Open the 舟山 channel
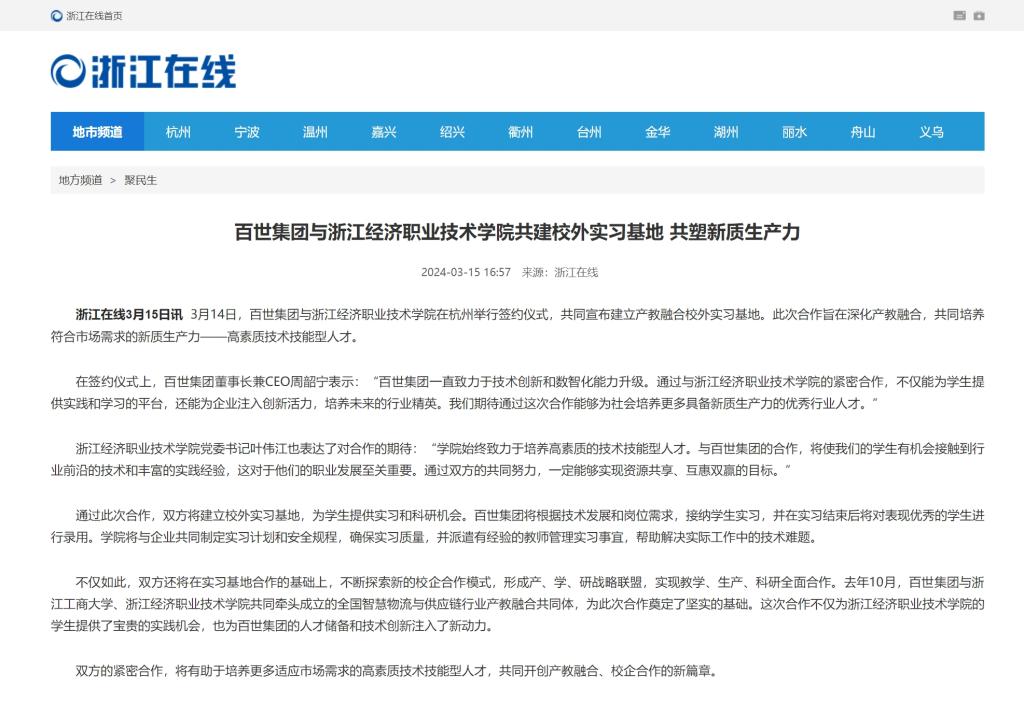 click(x=863, y=132)
